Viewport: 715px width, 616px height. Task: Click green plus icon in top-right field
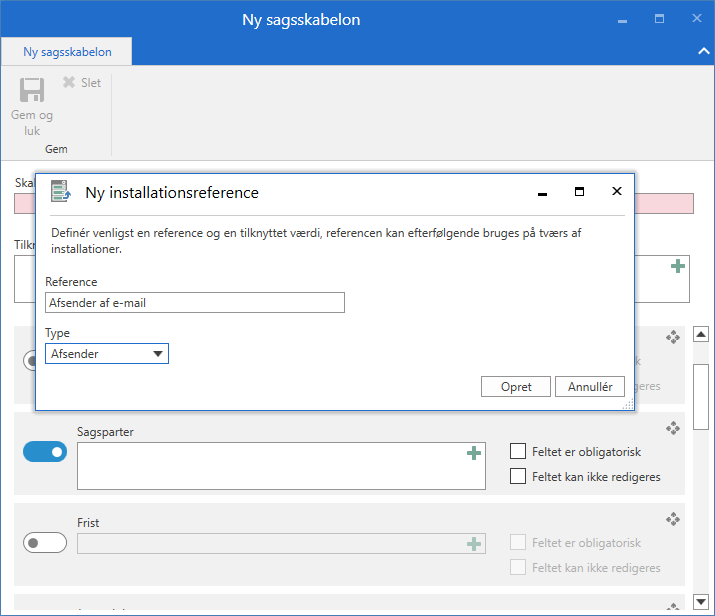click(x=678, y=266)
